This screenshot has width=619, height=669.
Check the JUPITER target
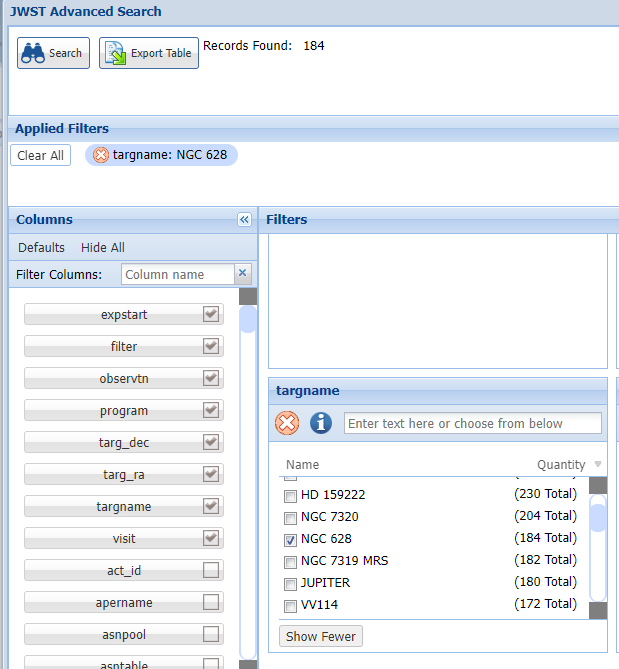291,584
